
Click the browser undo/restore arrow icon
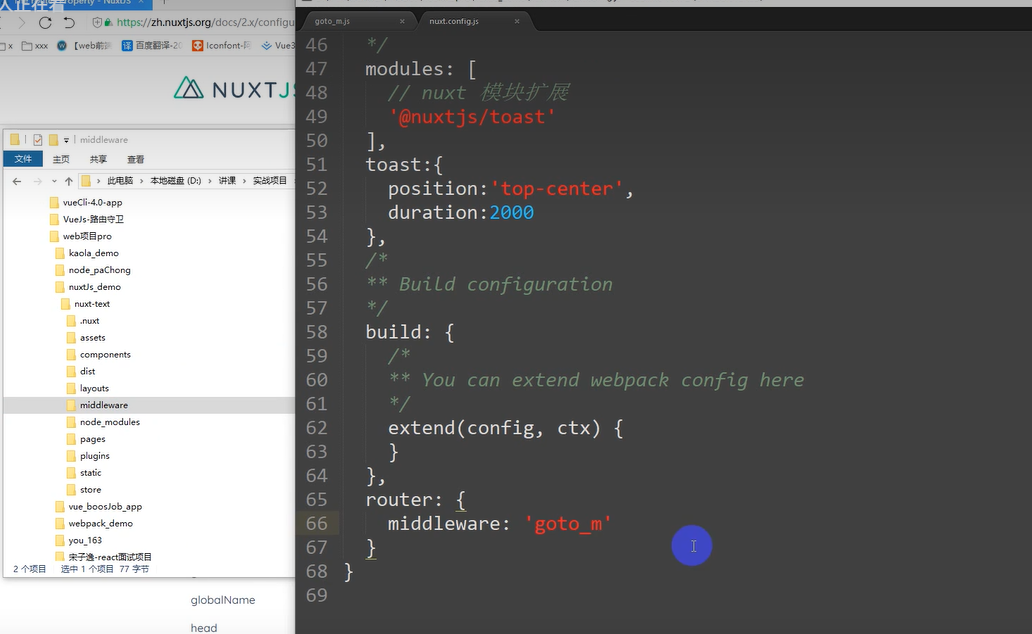click(x=69, y=22)
